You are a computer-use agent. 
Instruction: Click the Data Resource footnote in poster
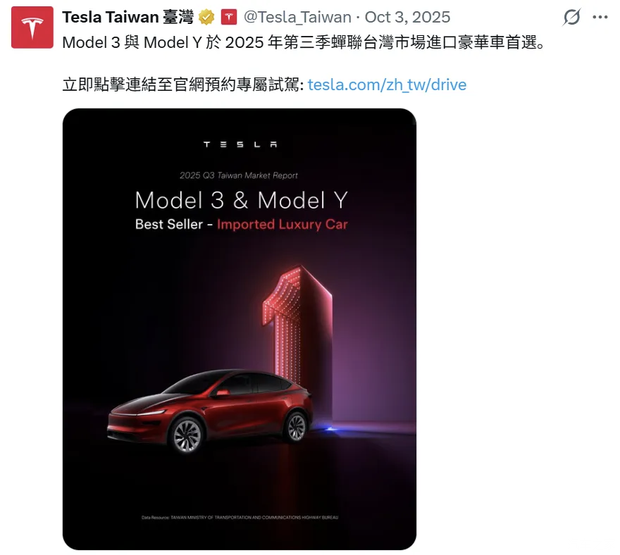click(x=240, y=517)
